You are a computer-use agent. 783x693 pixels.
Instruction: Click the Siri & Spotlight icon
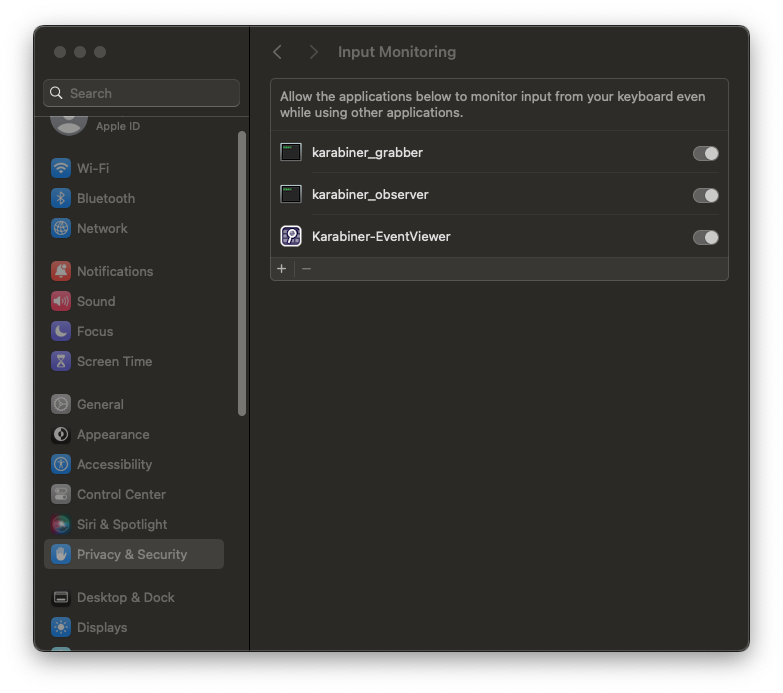(x=61, y=524)
